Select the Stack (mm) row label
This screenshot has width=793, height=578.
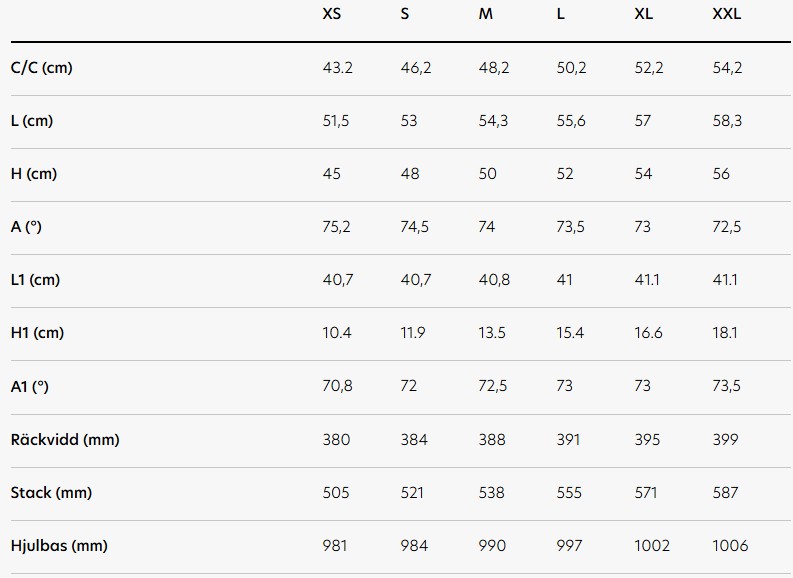[x=51, y=493]
